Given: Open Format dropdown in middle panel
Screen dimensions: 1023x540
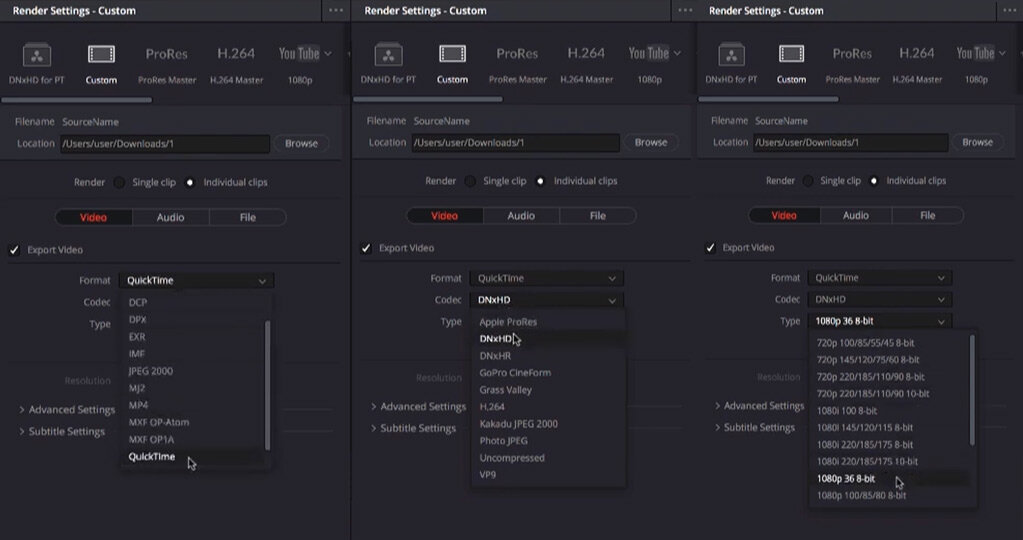Looking at the screenshot, I should pos(547,278).
